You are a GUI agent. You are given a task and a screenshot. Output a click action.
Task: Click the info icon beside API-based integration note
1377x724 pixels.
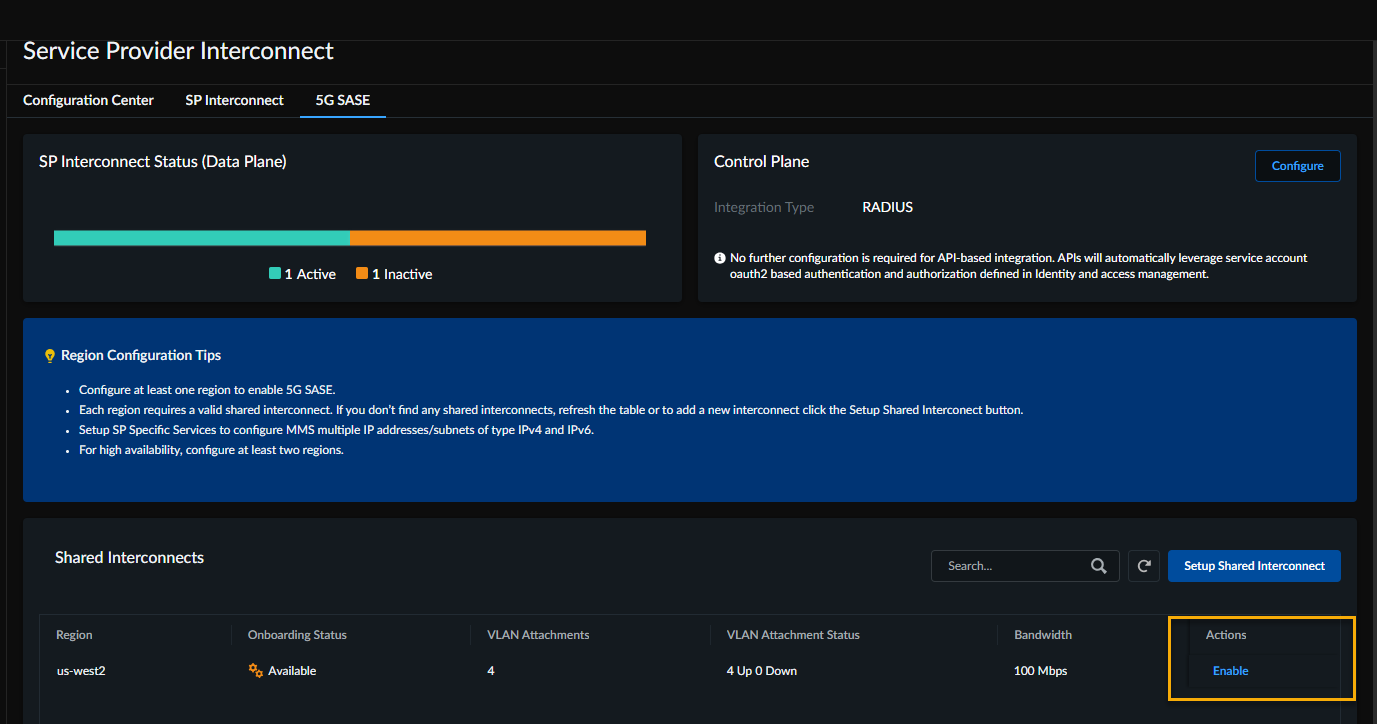tap(720, 258)
